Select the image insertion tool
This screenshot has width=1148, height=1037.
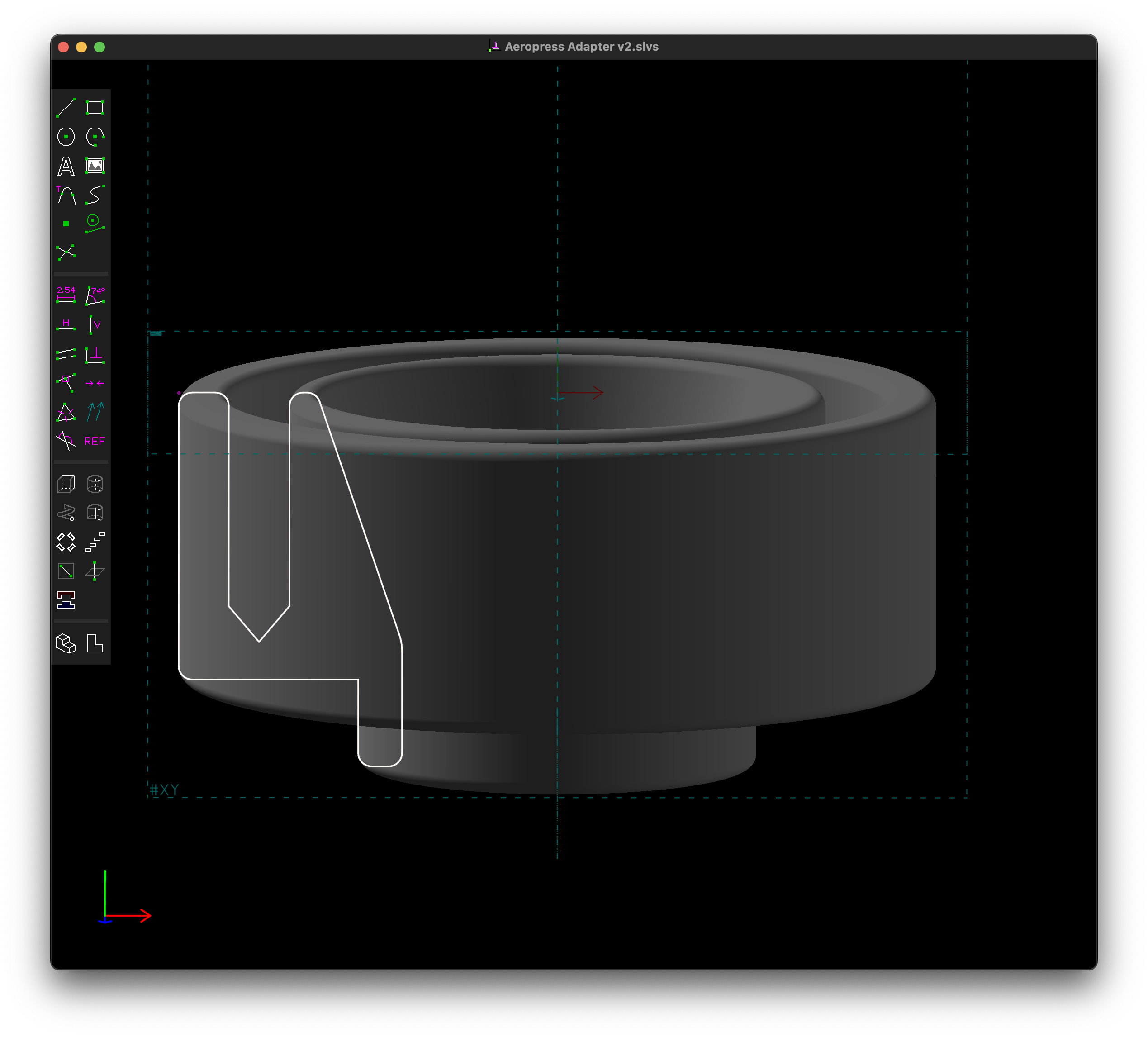coord(96,166)
